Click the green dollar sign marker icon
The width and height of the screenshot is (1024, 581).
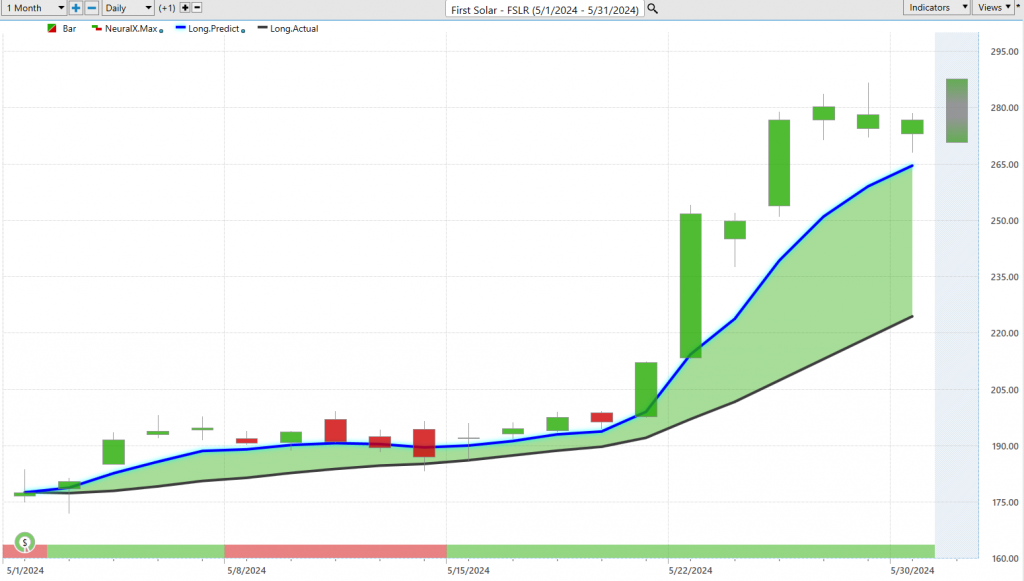tap(25, 542)
